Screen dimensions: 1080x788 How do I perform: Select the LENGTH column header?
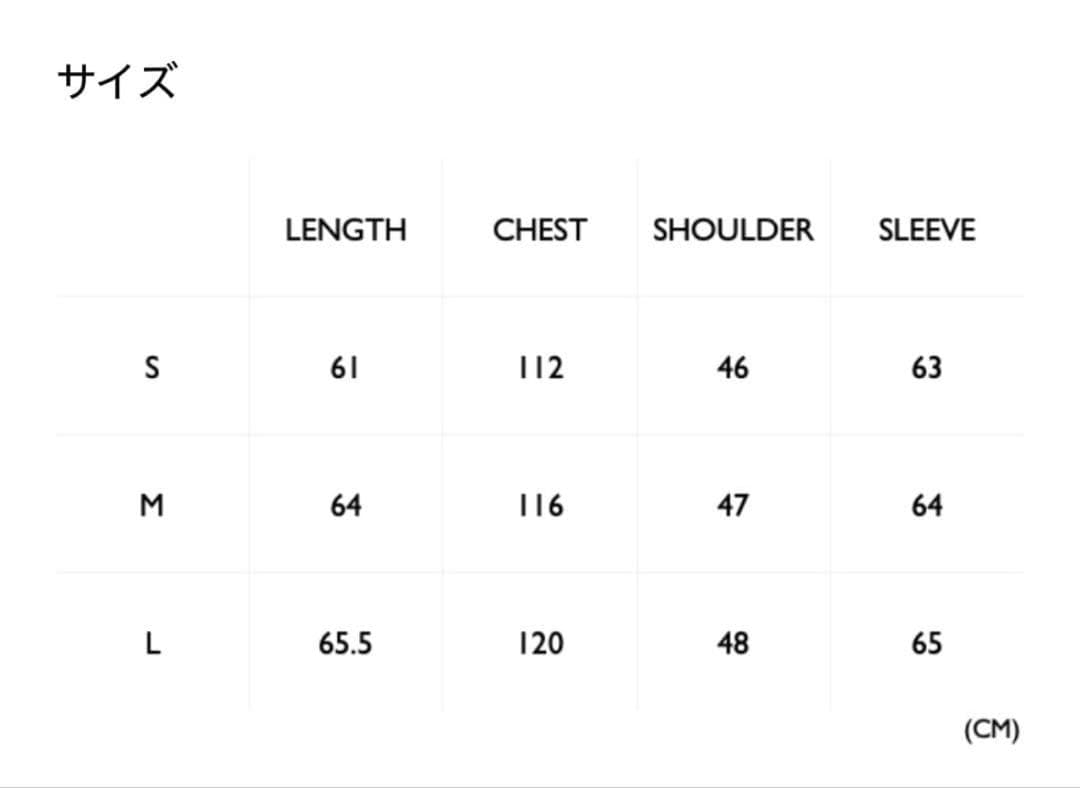pyautogui.click(x=346, y=230)
